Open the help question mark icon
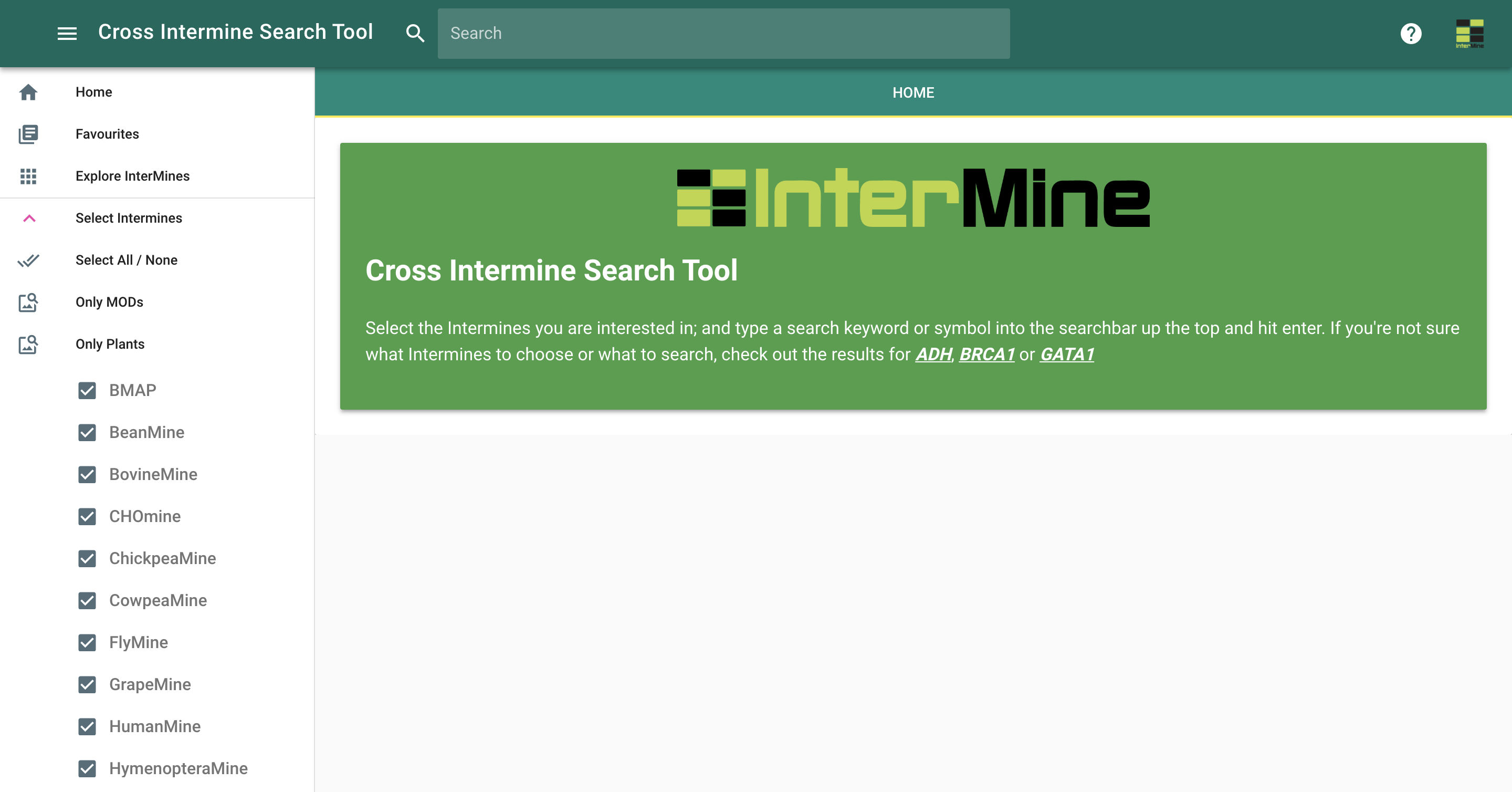This screenshot has width=1512, height=792. click(1411, 34)
